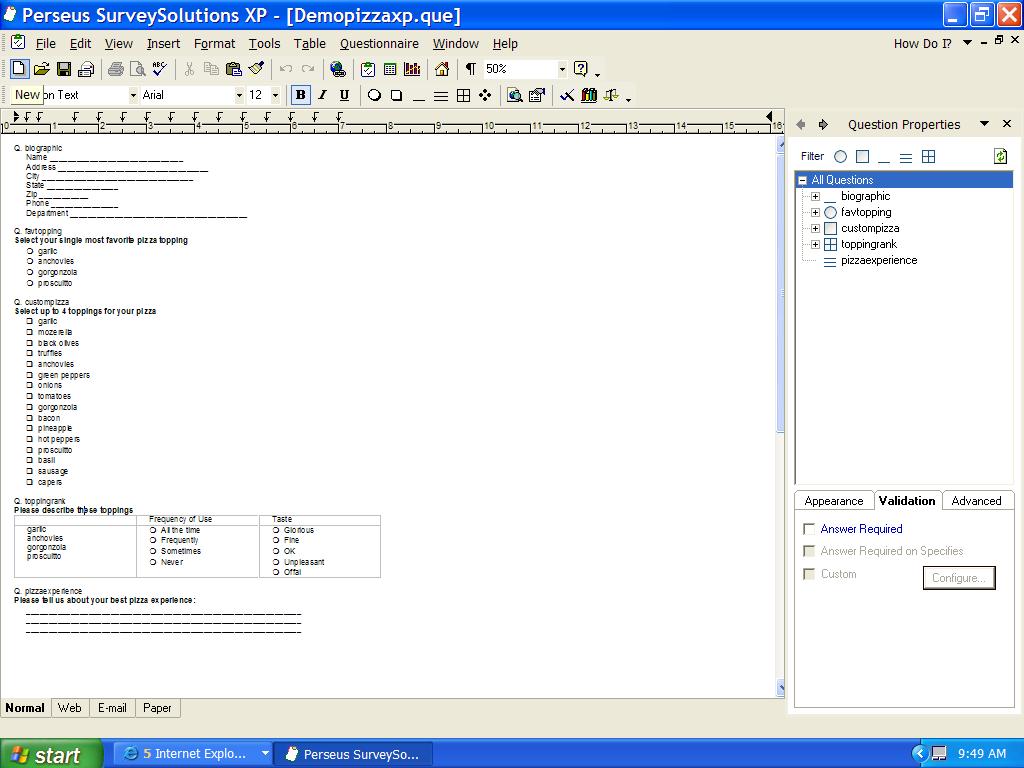Screen dimensions: 1024x768
Task: Expand the favtopping question node
Action: tap(815, 212)
